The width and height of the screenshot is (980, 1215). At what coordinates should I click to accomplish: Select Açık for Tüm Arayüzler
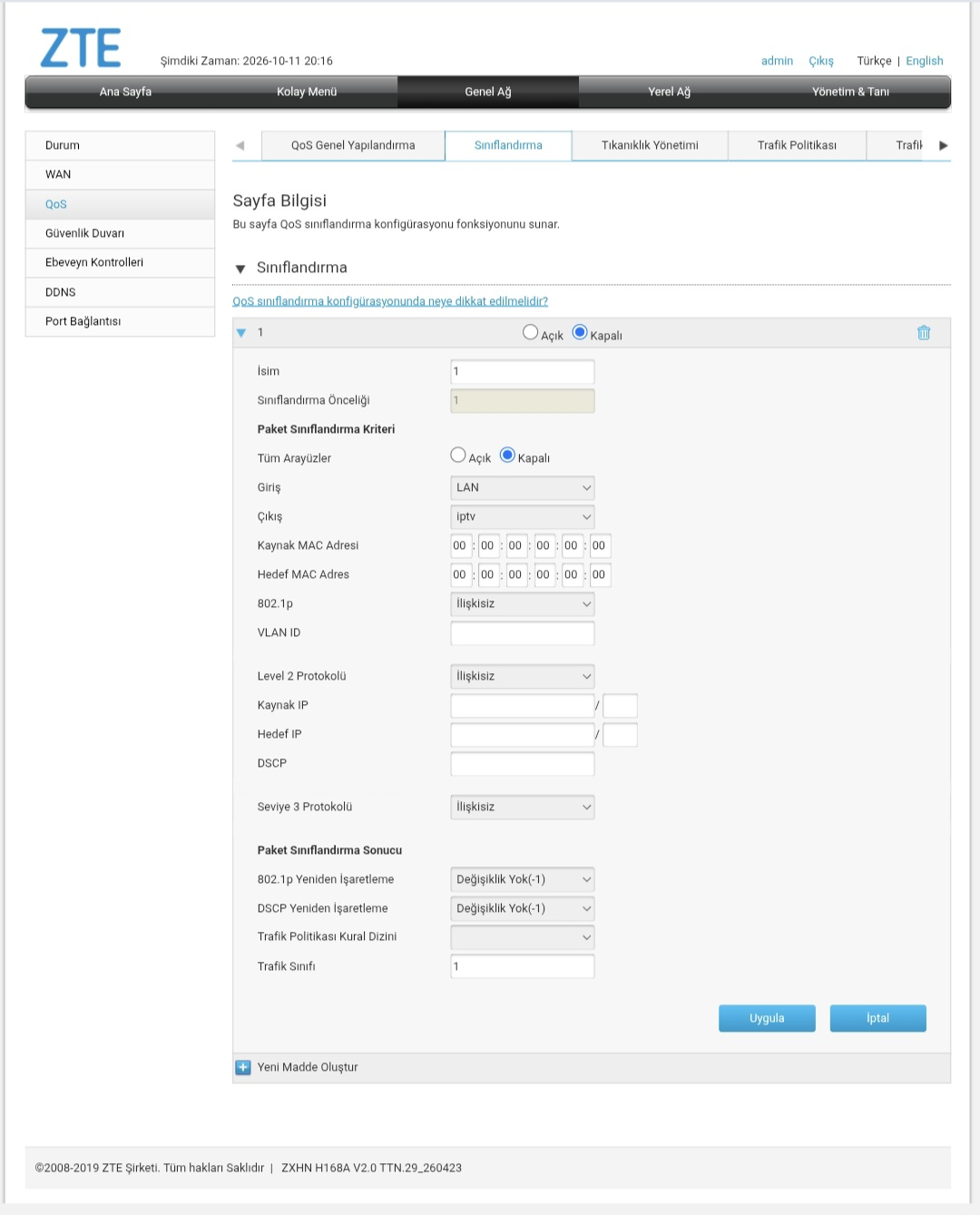click(458, 455)
